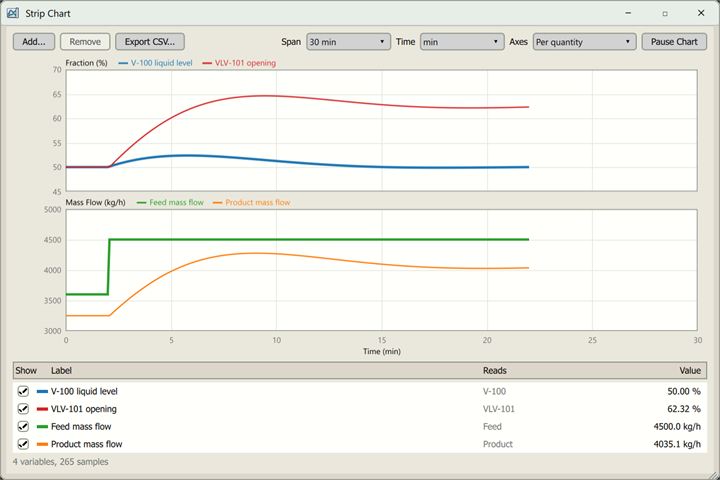Click the Strip Chart app icon in title bar
Viewport: 720px width, 480px height.
[x=13, y=13]
